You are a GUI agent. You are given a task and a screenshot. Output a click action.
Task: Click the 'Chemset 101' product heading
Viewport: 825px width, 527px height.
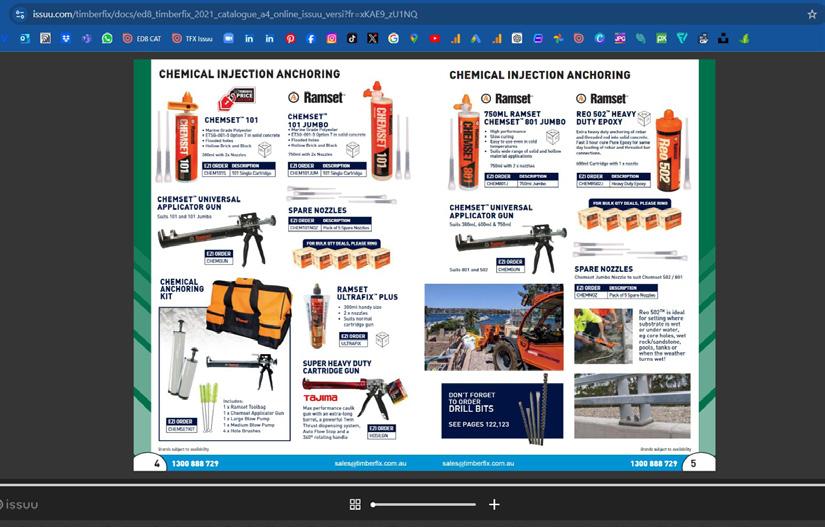coord(231,120)
